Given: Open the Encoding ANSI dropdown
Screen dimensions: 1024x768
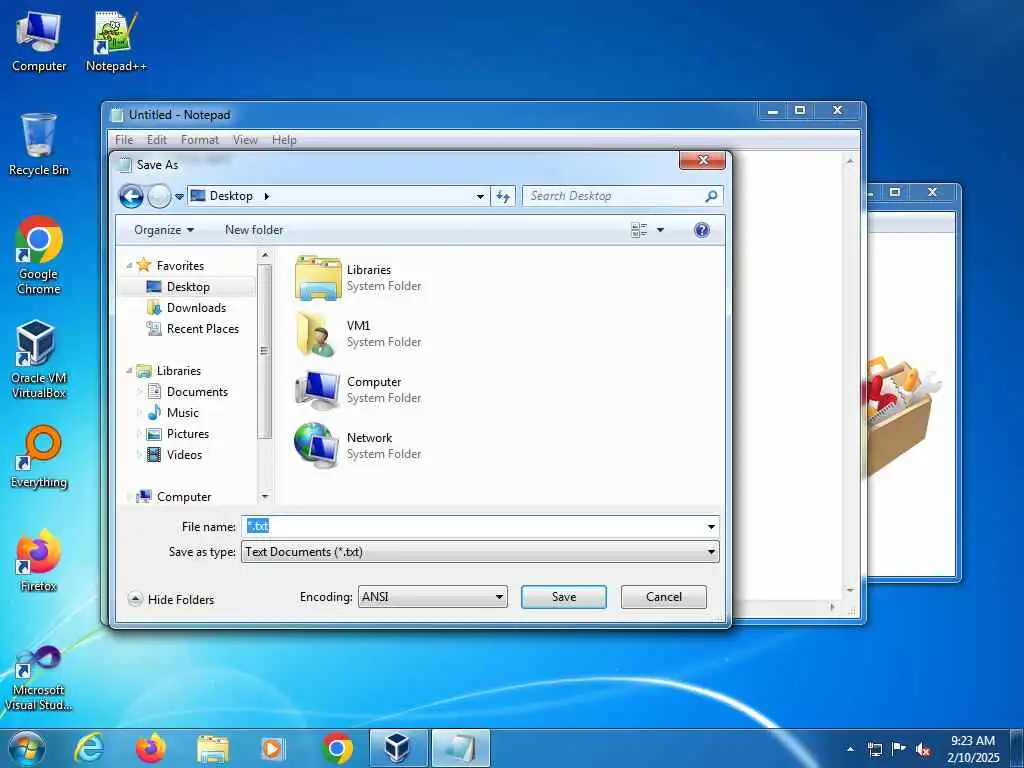Looking at the screenshot, I should point(432,597).
